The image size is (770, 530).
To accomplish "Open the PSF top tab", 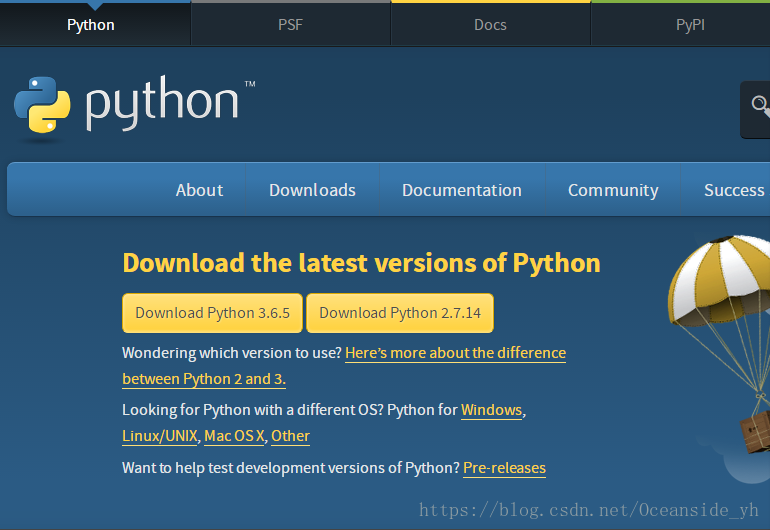I will click(x=290, y=25).
